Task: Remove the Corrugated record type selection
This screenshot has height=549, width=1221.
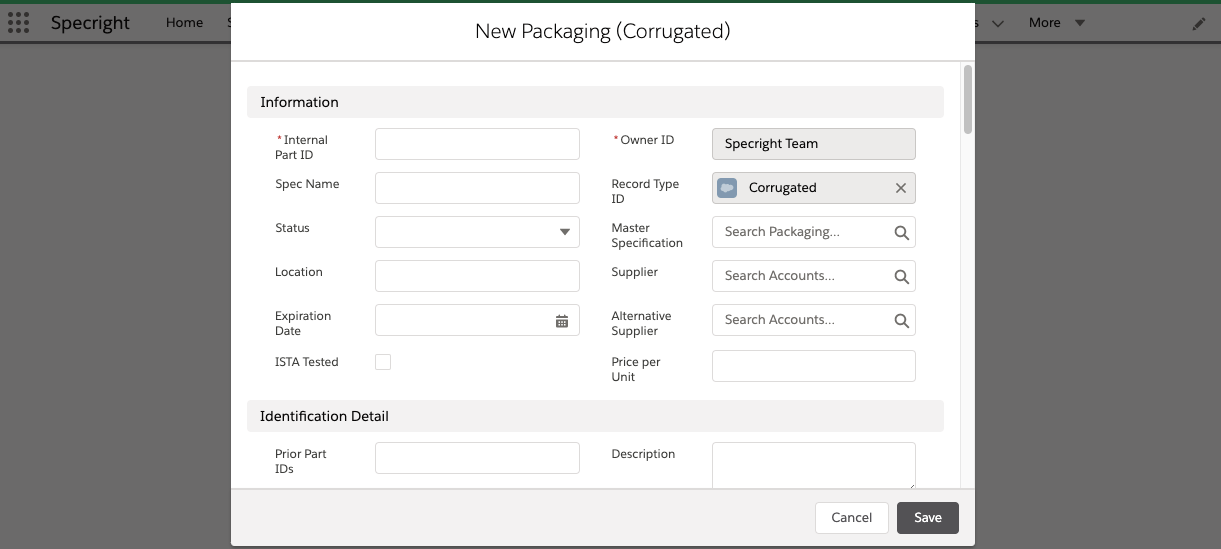Action: click(x=900, y=188)
